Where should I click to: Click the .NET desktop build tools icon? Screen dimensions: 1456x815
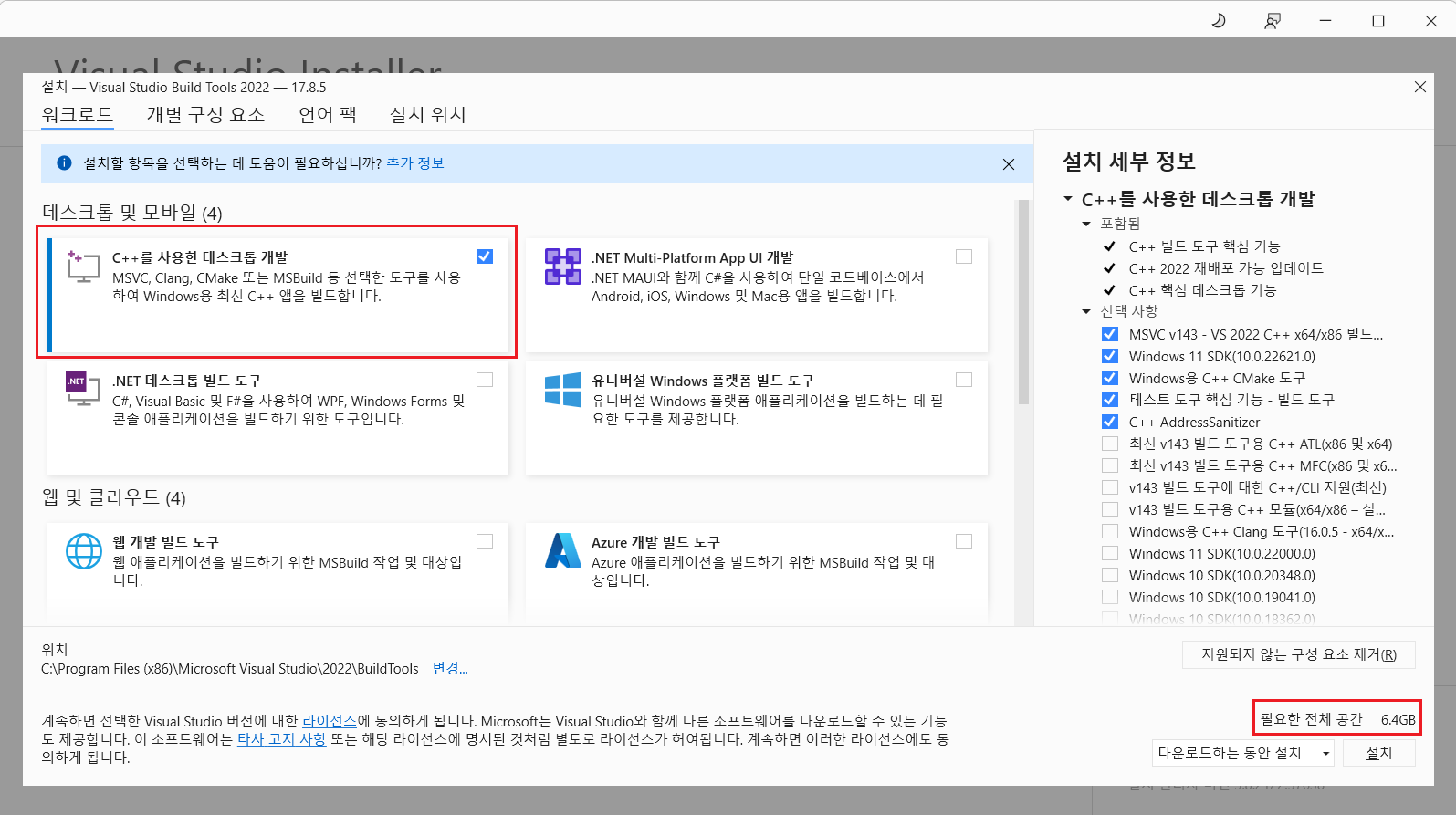[83, 389]
